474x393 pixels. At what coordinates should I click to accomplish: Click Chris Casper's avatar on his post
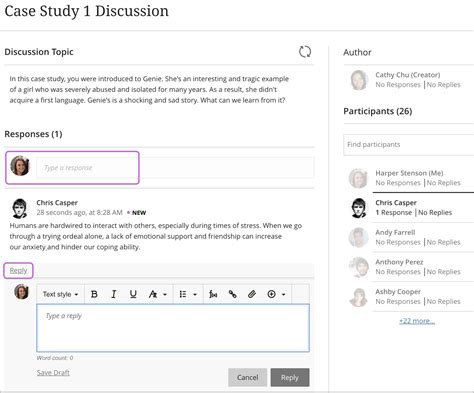19,208
